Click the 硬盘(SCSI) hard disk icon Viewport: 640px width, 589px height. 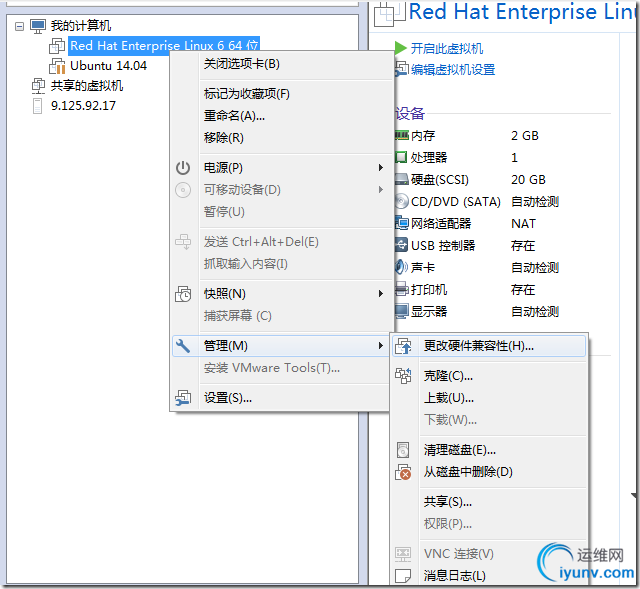pyautogui.click(x=402, y=179)
